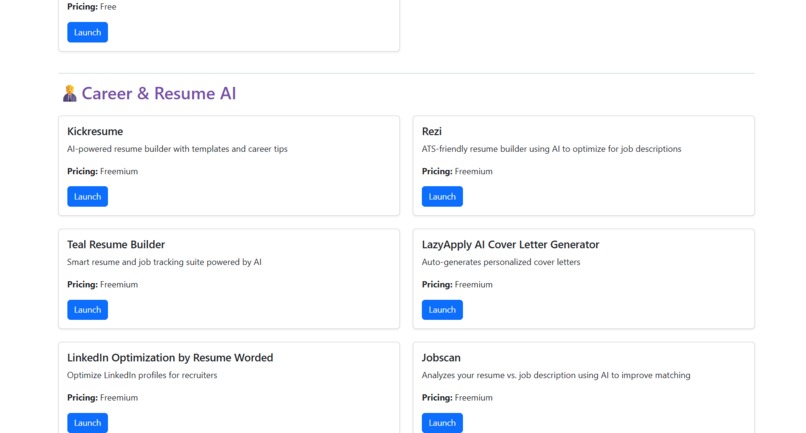The image size is (806, 433).
Task: Select LinkedIn Optimization by Resume Worded title
Action: click(x=170, y=357)
